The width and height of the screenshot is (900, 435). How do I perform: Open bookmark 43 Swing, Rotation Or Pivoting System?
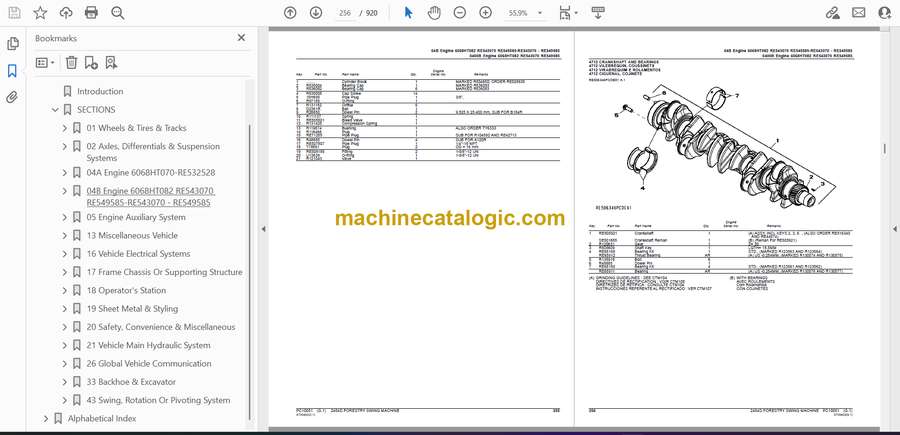tap(158, 401)
